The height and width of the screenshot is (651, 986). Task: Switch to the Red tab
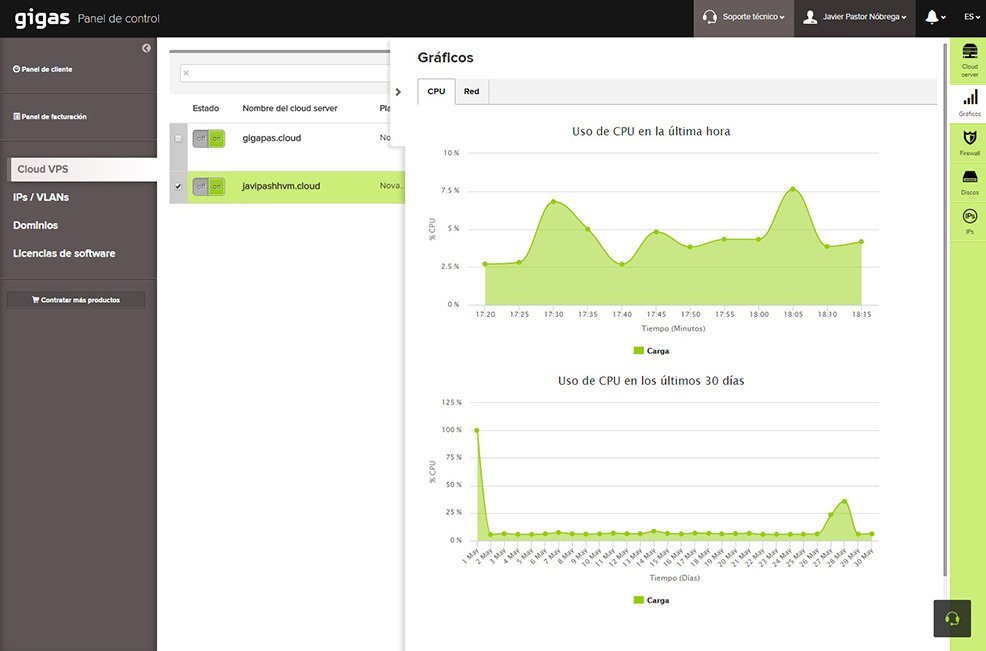(x=471, y=91)
